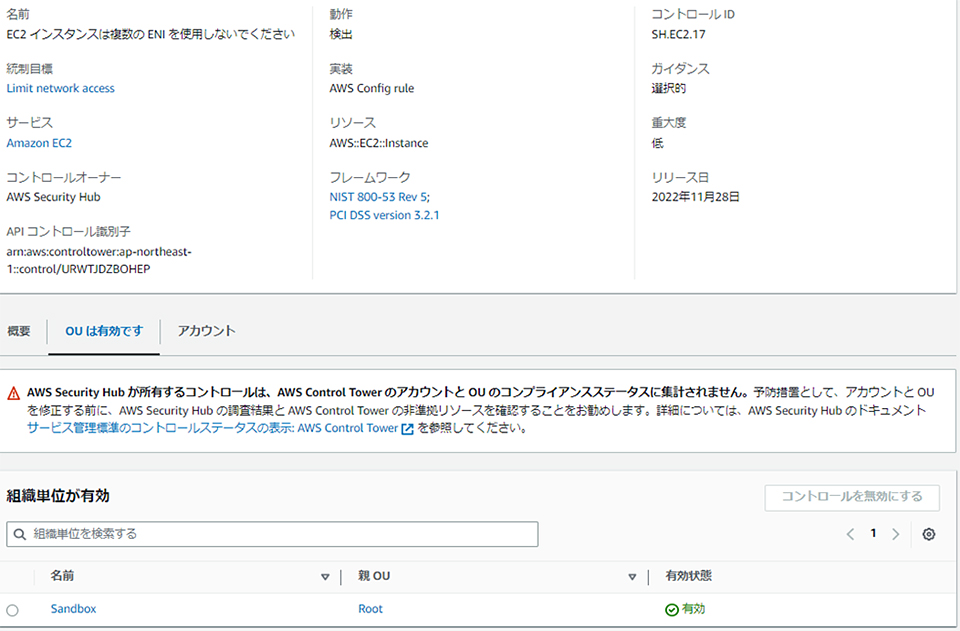Go to previous page chevron

850,534
